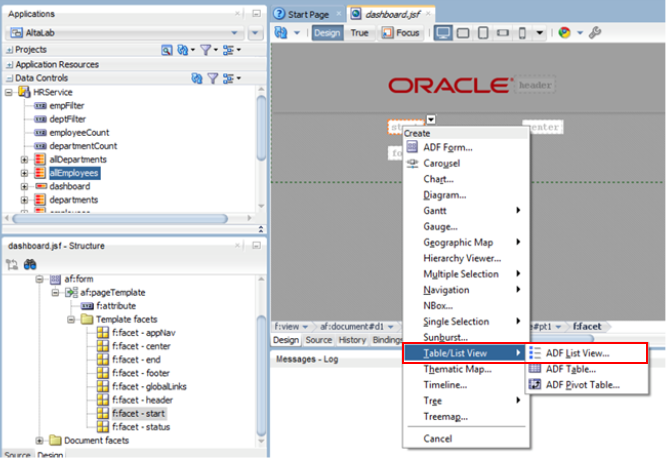Select employeeCount in Data Controls
This screenshot has width=666, height=458.
point(79,133)
